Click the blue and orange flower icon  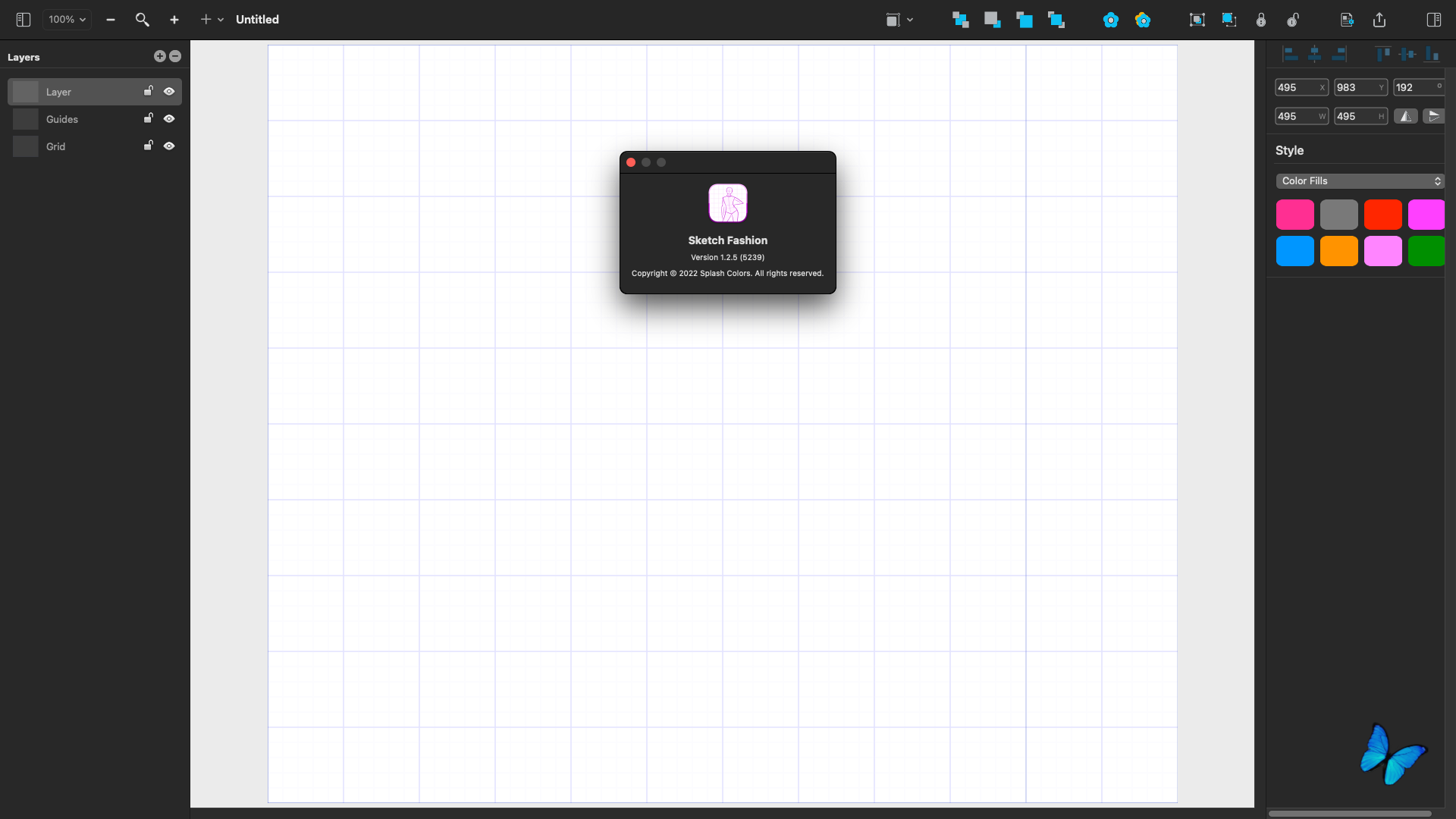click(1143, 20)
